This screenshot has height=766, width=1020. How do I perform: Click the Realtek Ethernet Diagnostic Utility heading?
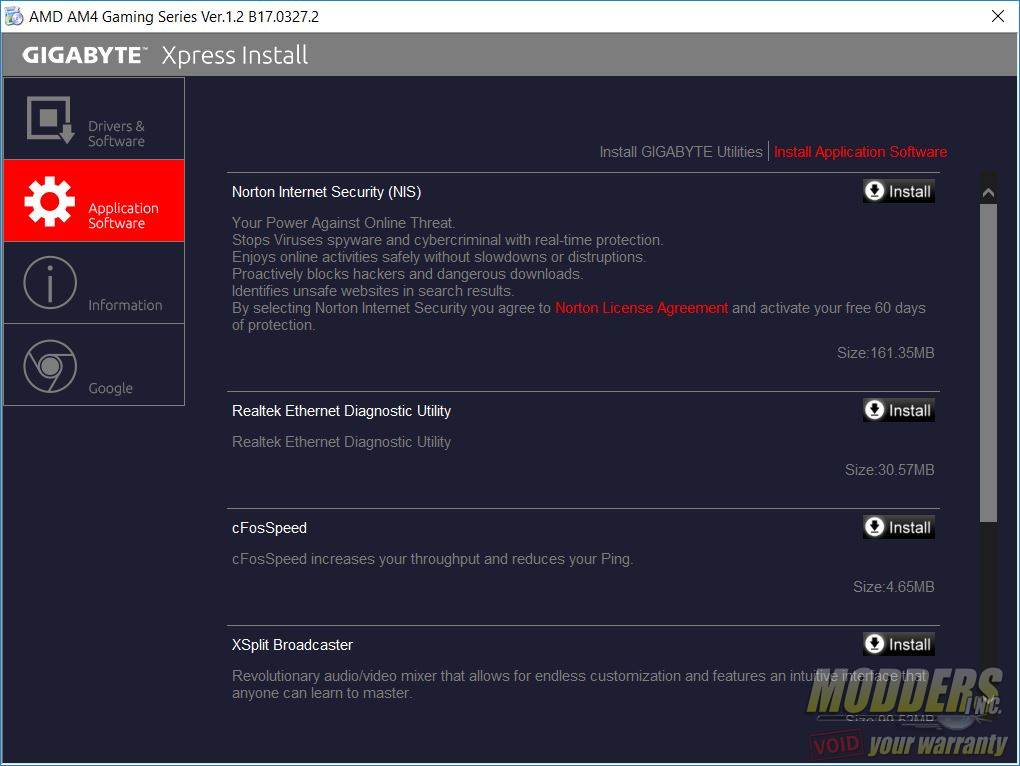[x=342, y=411]
